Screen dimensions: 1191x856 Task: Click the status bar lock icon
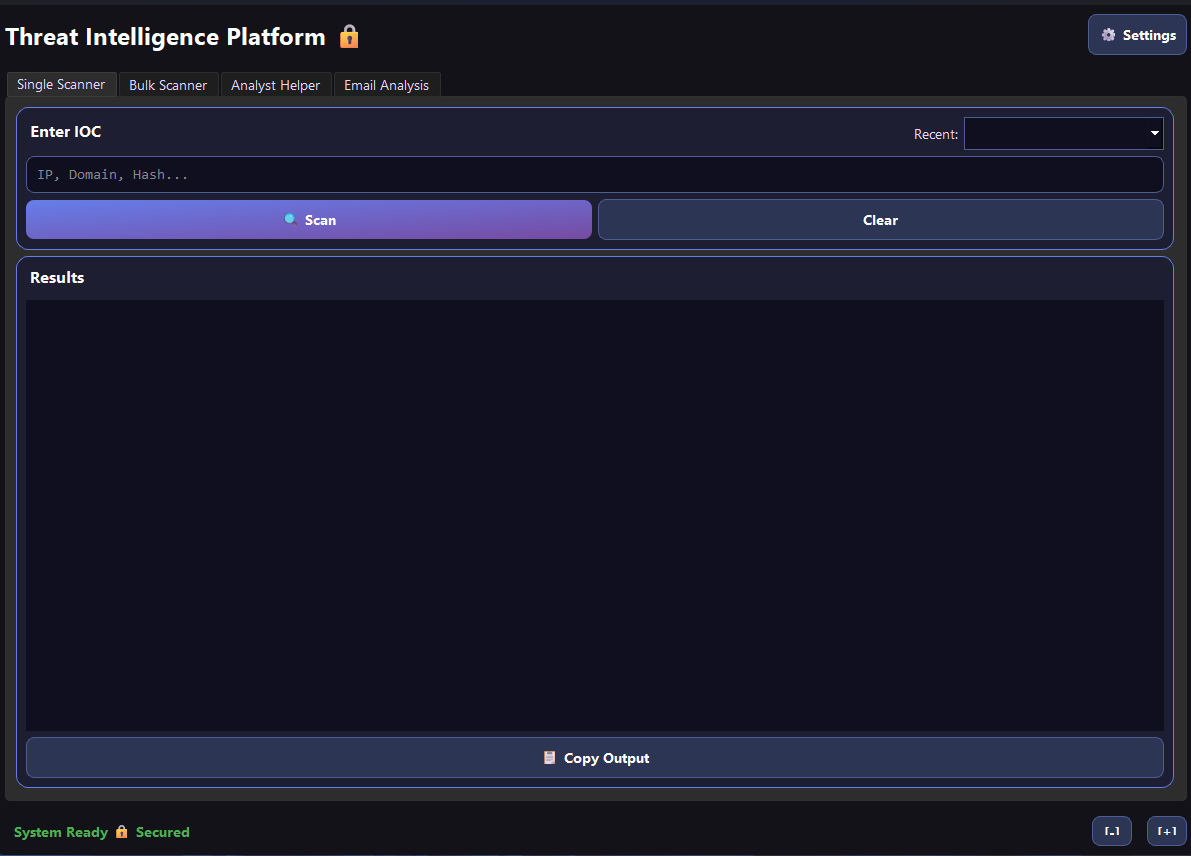click(x=122, y=832)
